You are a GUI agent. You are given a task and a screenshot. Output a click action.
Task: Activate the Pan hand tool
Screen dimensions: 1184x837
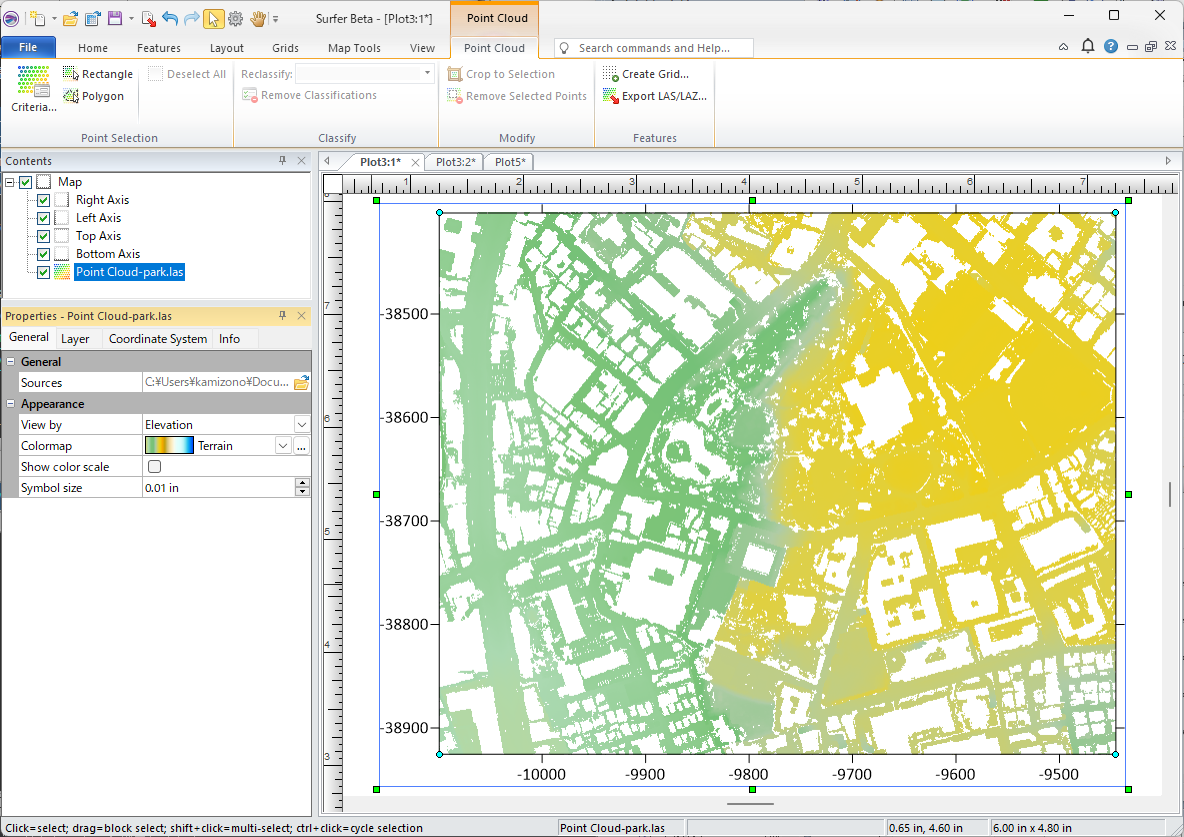point(258,18)
